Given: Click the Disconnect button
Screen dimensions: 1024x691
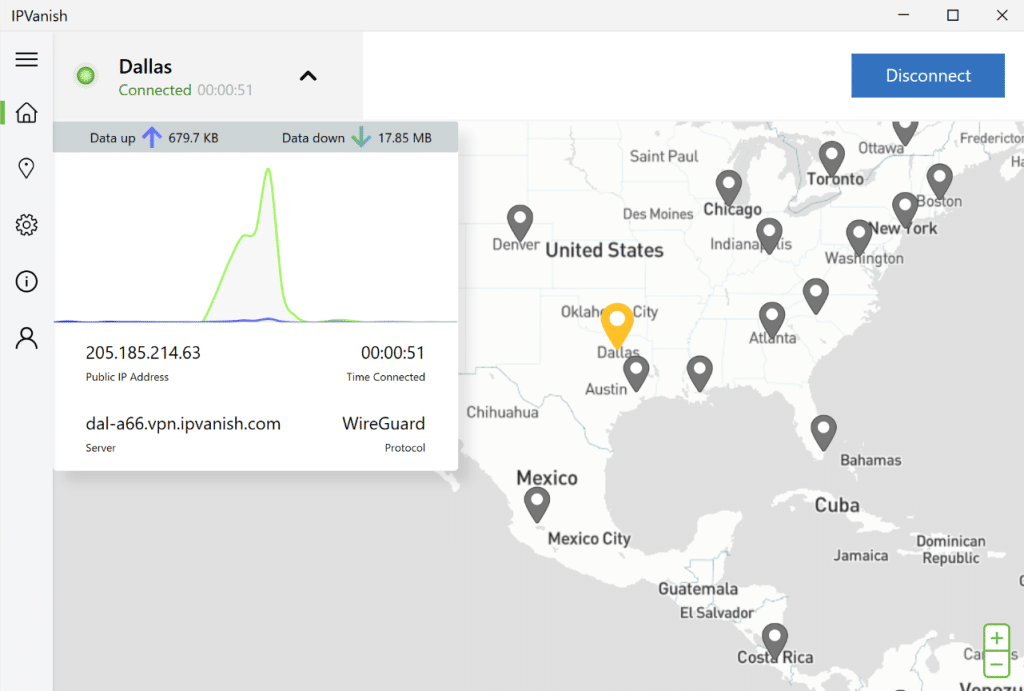Looking at the screenshot, I should pyautogui.click(x=927, y=75).
